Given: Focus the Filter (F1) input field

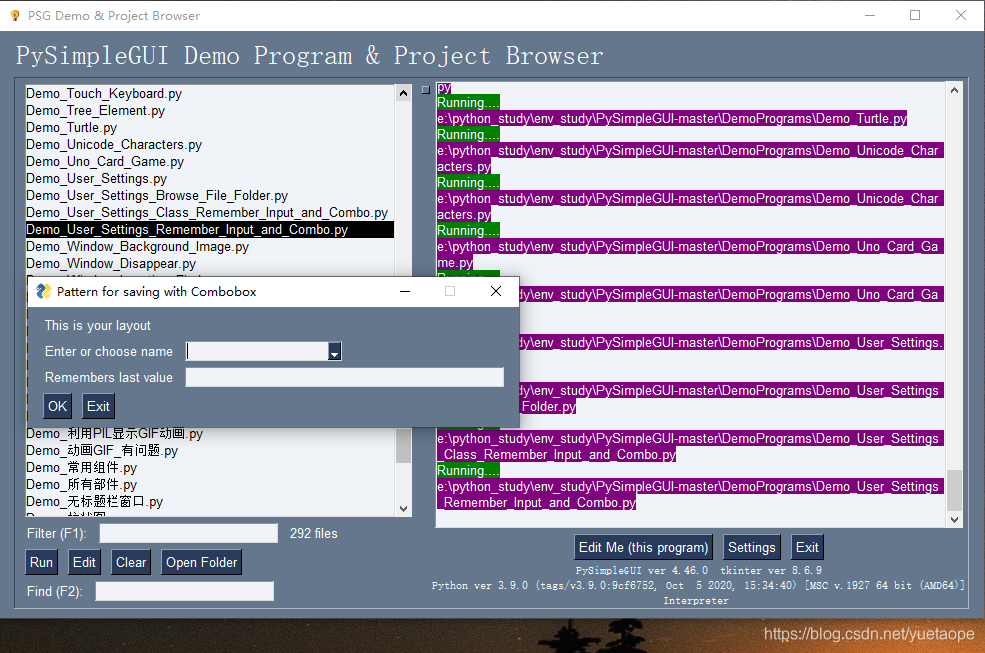Looking at the screenshot, I should click(x=188, y=533).
